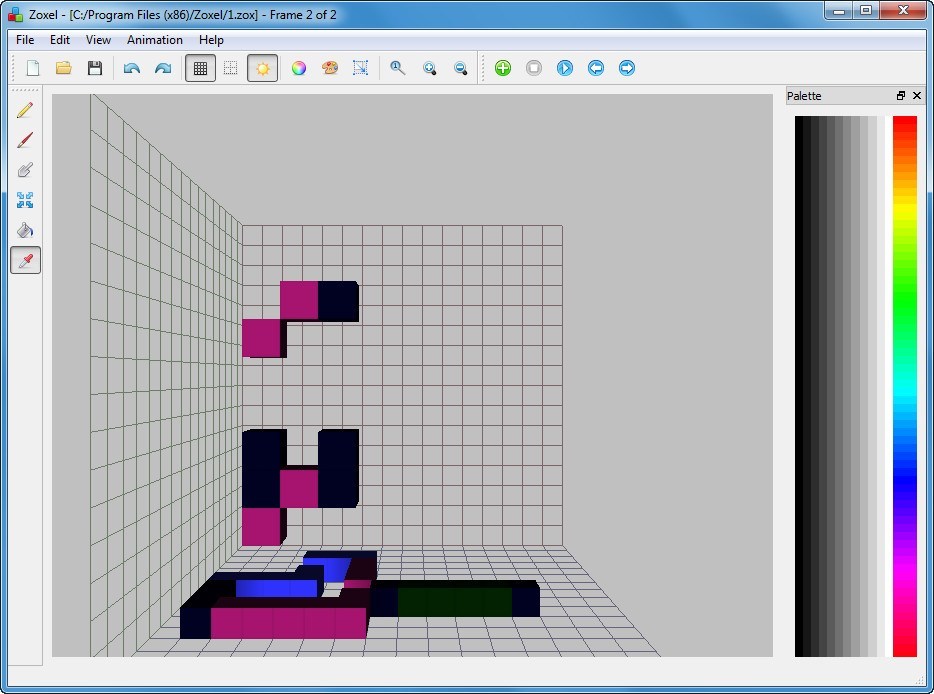
Task: Go to the previous frame arrow
Action: click(596, 68)
